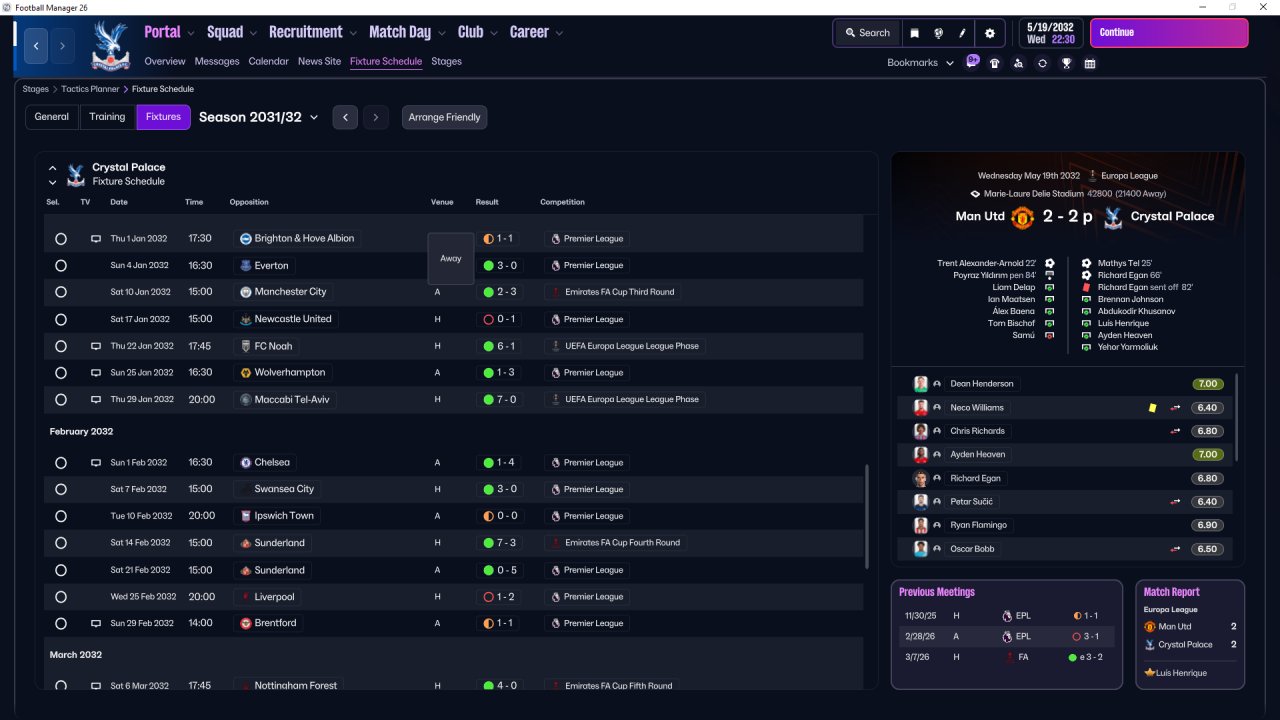Open the trophy shortcut icon

click(1066, 63)
